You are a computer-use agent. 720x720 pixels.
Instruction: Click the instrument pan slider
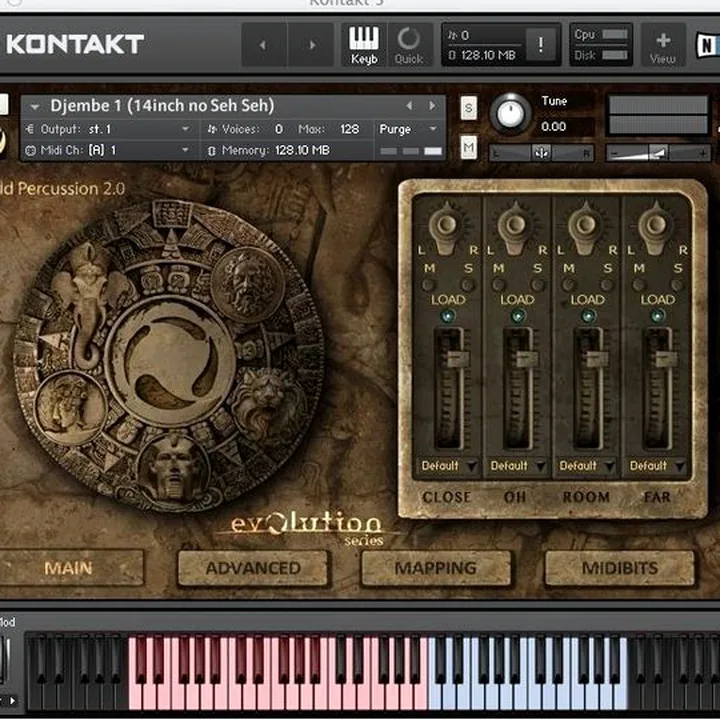point(542,153)
